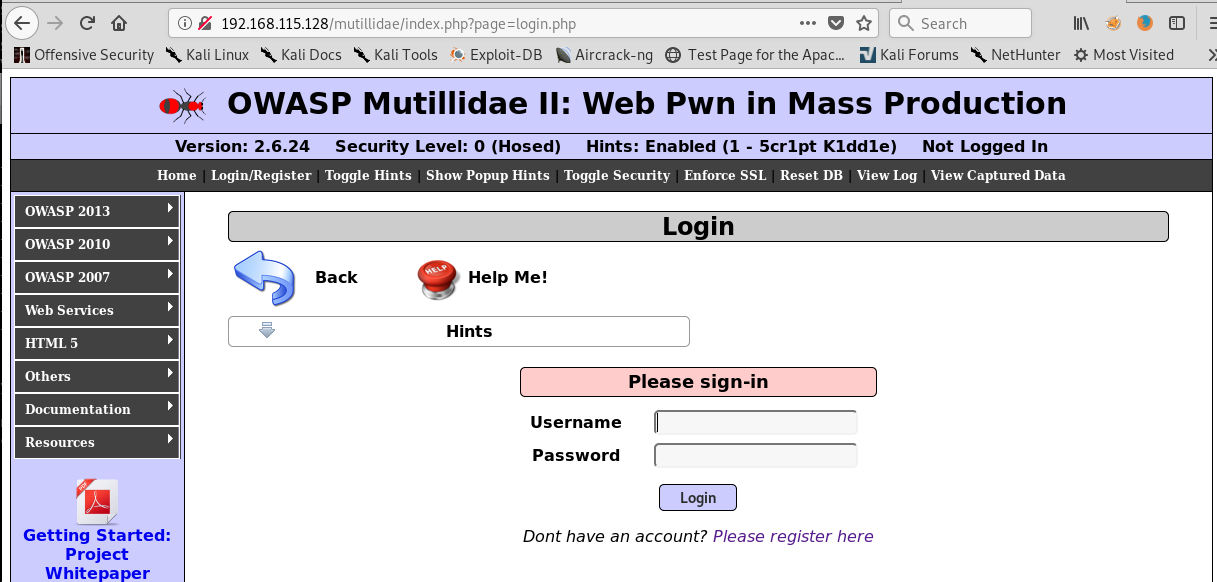Click Reset DB in the top menu
This screenshot has width=1217, height=582.
pyautogui.click(x=811, y=175)
